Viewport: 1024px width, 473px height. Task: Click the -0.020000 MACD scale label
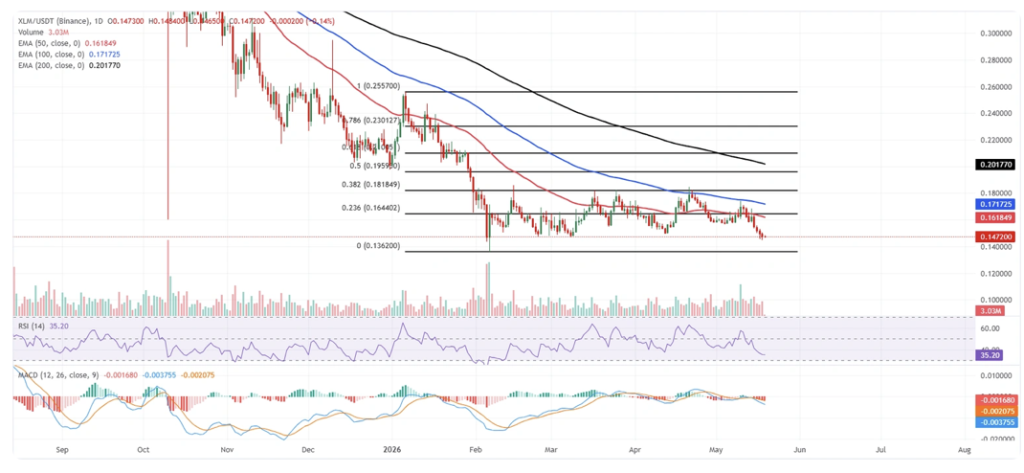coord(995,441)
